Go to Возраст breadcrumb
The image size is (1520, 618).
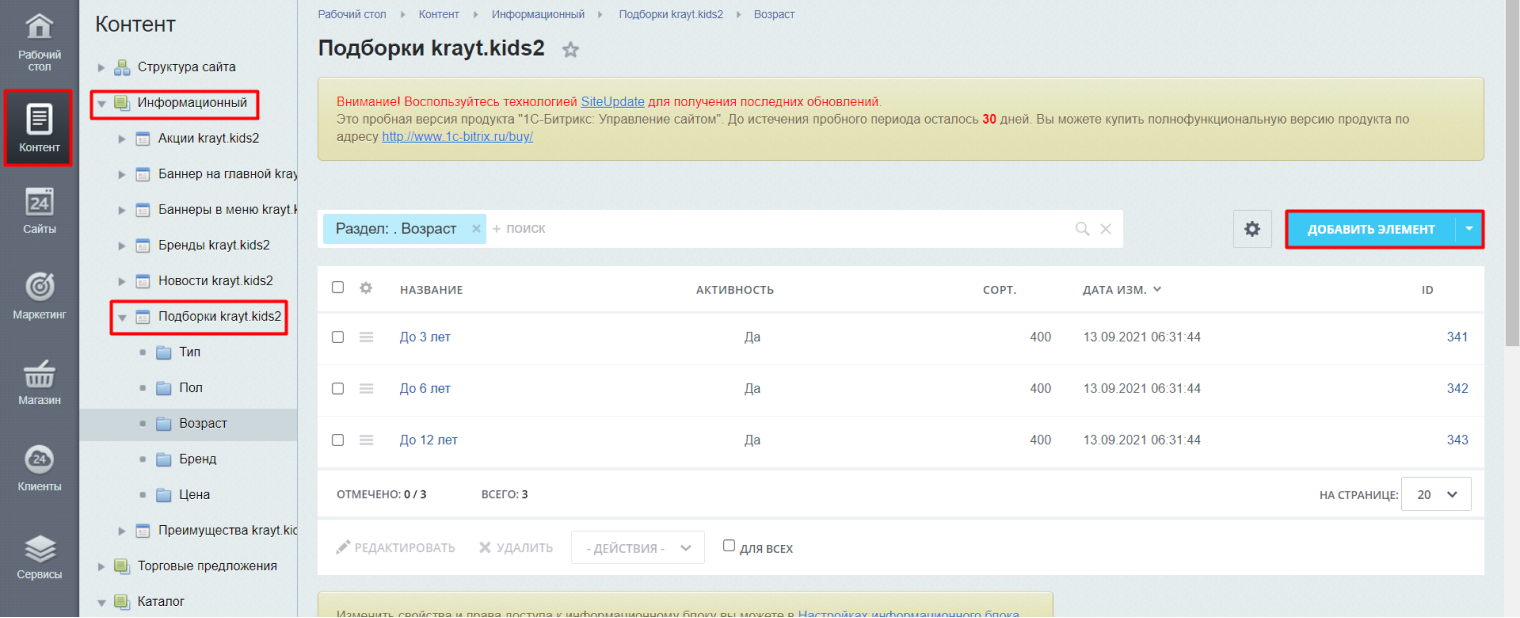tap(775, 14)
